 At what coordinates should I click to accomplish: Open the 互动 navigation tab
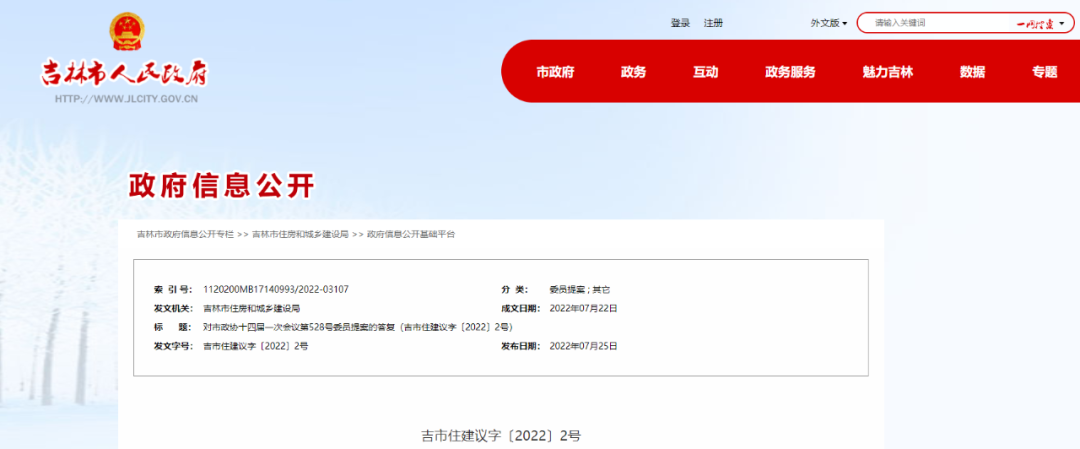tap(705, 72)
